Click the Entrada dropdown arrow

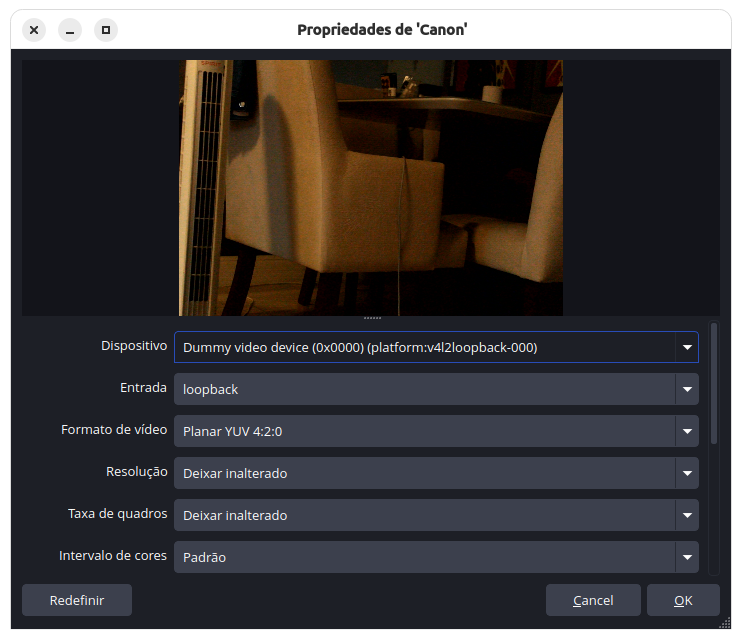pos(687,389)
